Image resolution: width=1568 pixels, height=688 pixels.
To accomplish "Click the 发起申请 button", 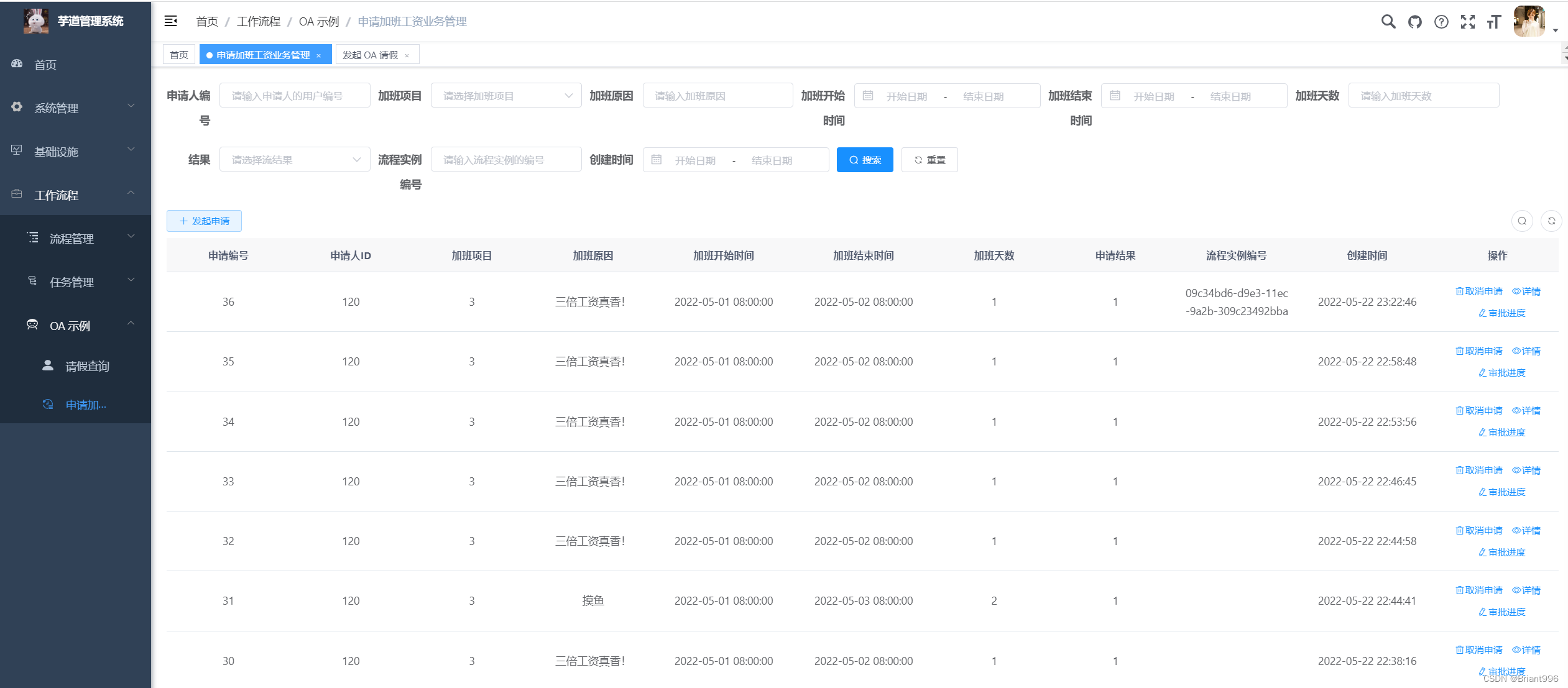I will (x=204, y=221).
